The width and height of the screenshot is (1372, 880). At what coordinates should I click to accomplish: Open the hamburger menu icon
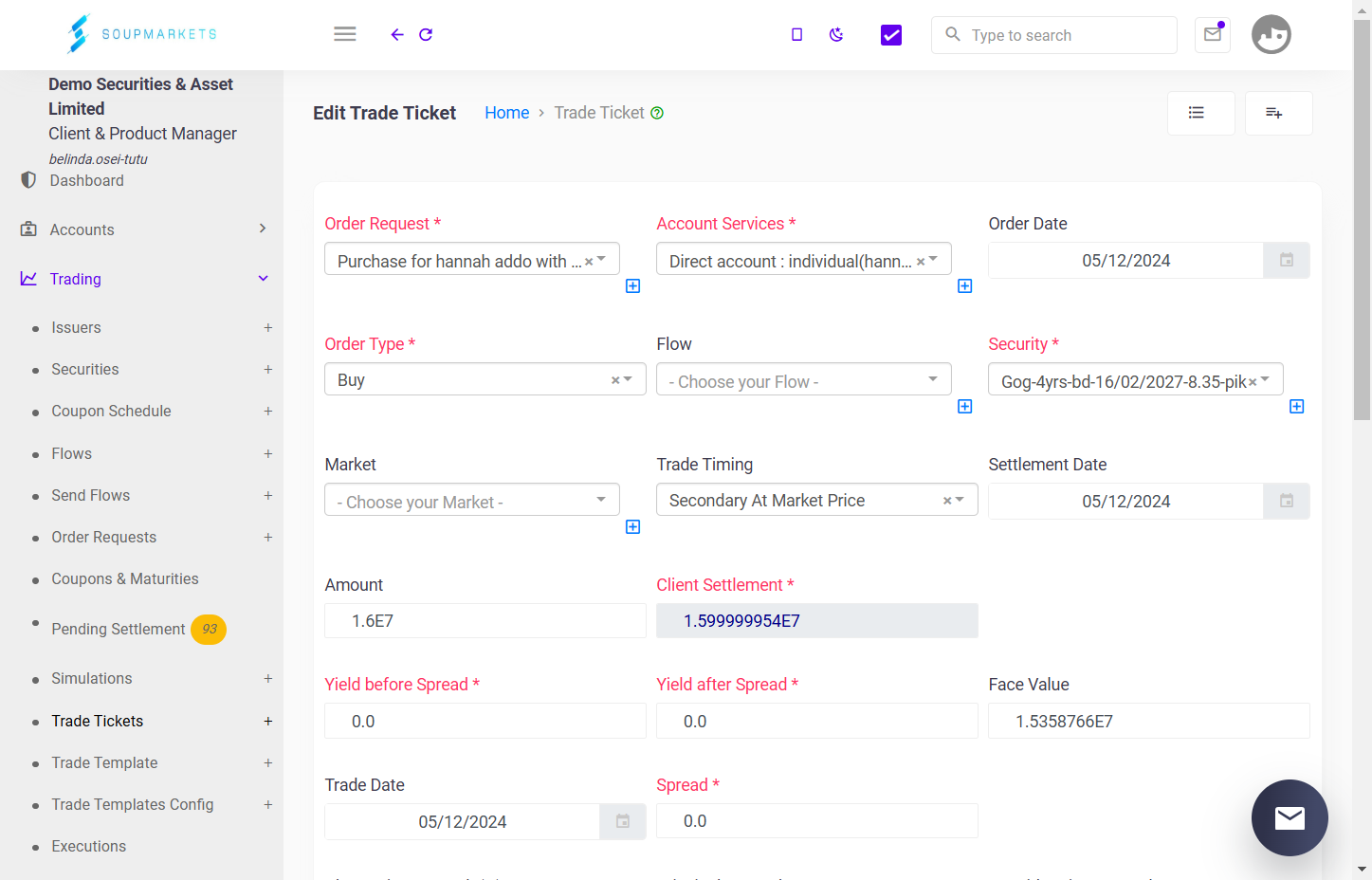point(345,34)
